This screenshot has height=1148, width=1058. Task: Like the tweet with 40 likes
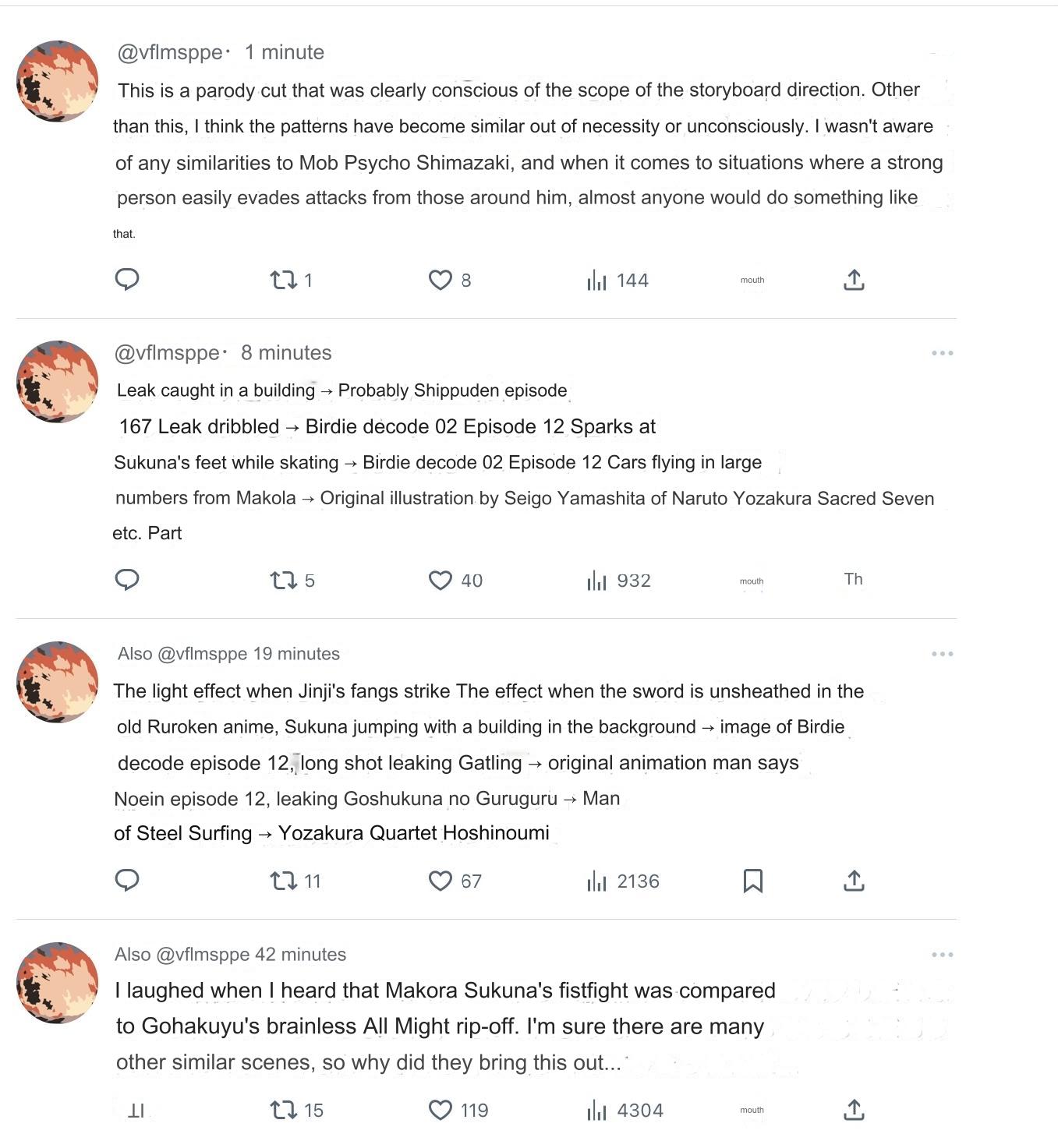[441, 581]
